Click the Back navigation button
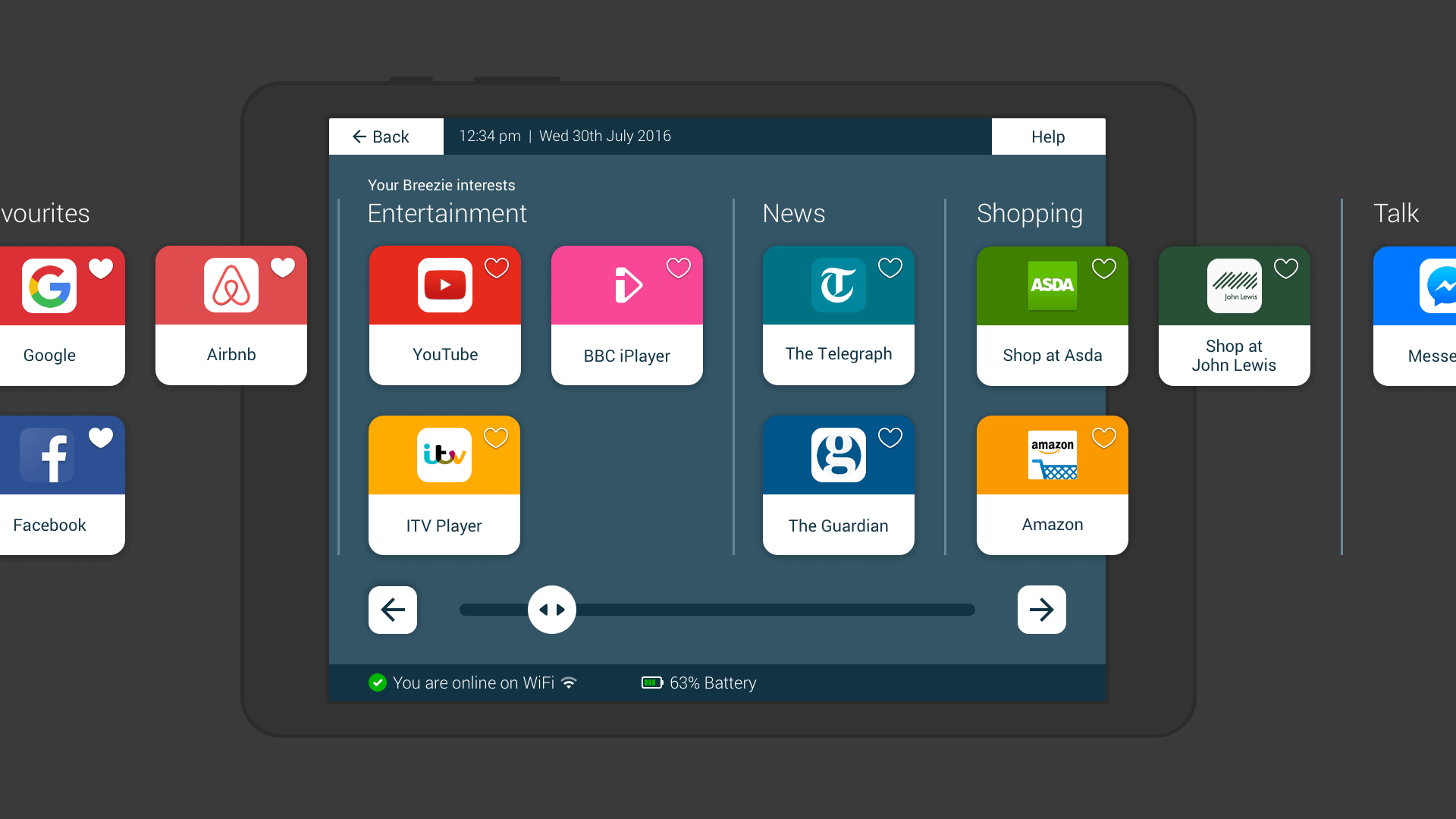The image size is (1456, 819). point(384,136)
